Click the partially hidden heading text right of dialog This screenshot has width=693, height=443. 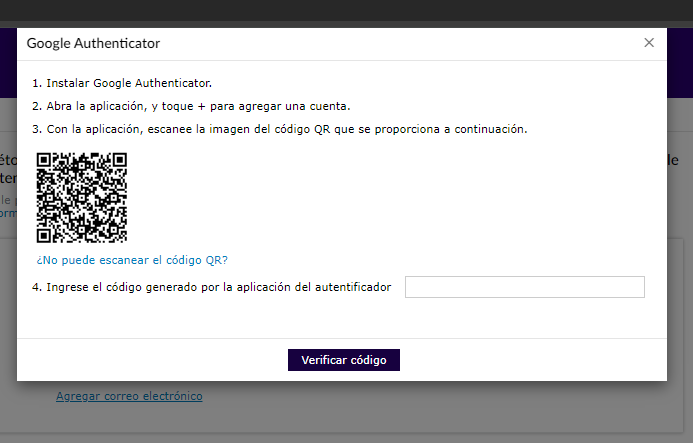(674, 160)
